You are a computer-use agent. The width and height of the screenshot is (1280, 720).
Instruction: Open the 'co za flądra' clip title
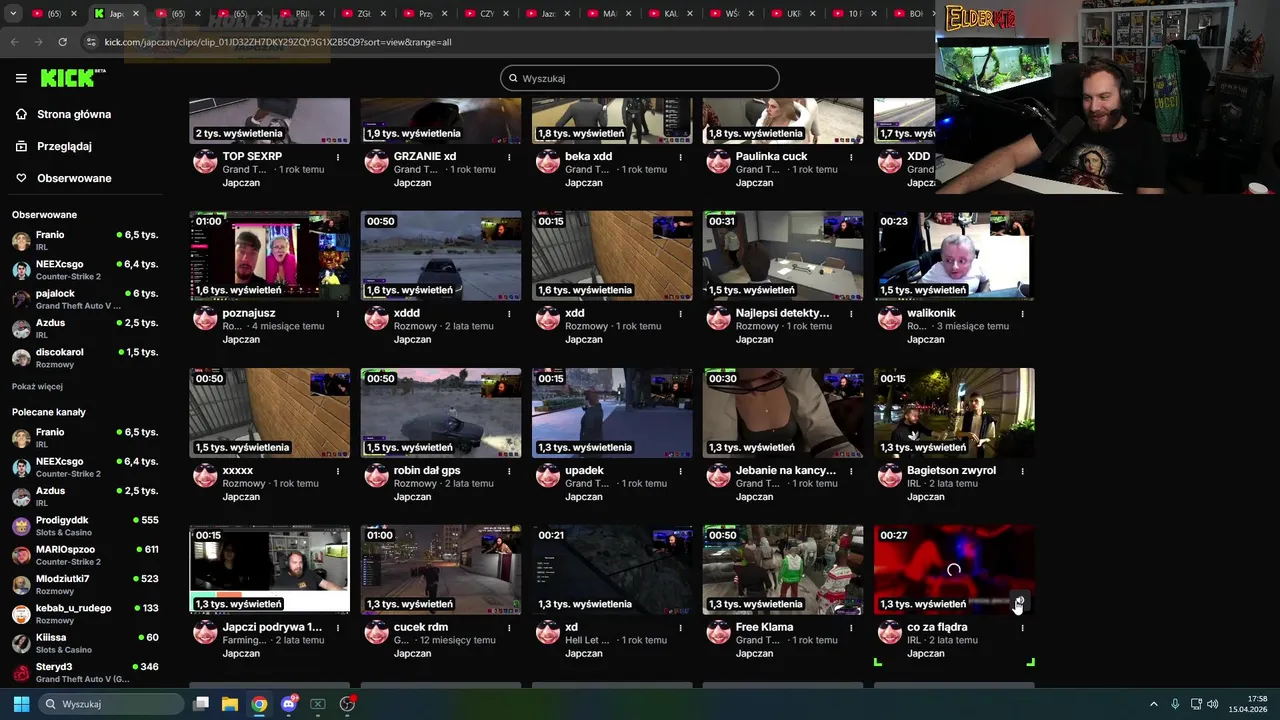point(937,627)
